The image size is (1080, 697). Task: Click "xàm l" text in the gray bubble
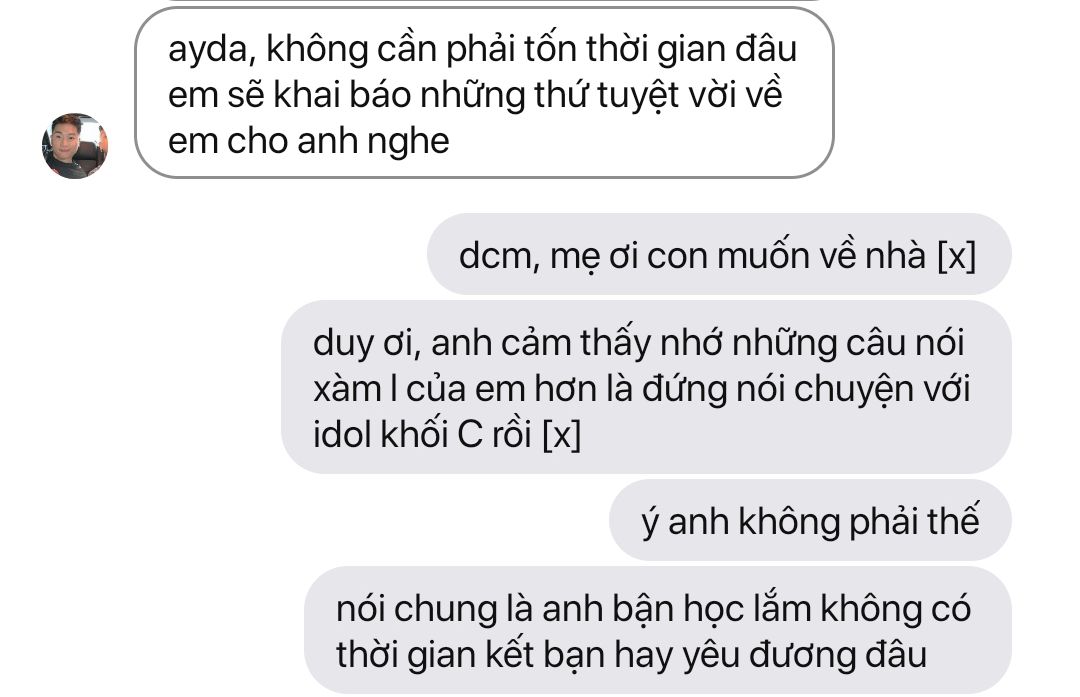pyautogui.click(x=355, y=389)
